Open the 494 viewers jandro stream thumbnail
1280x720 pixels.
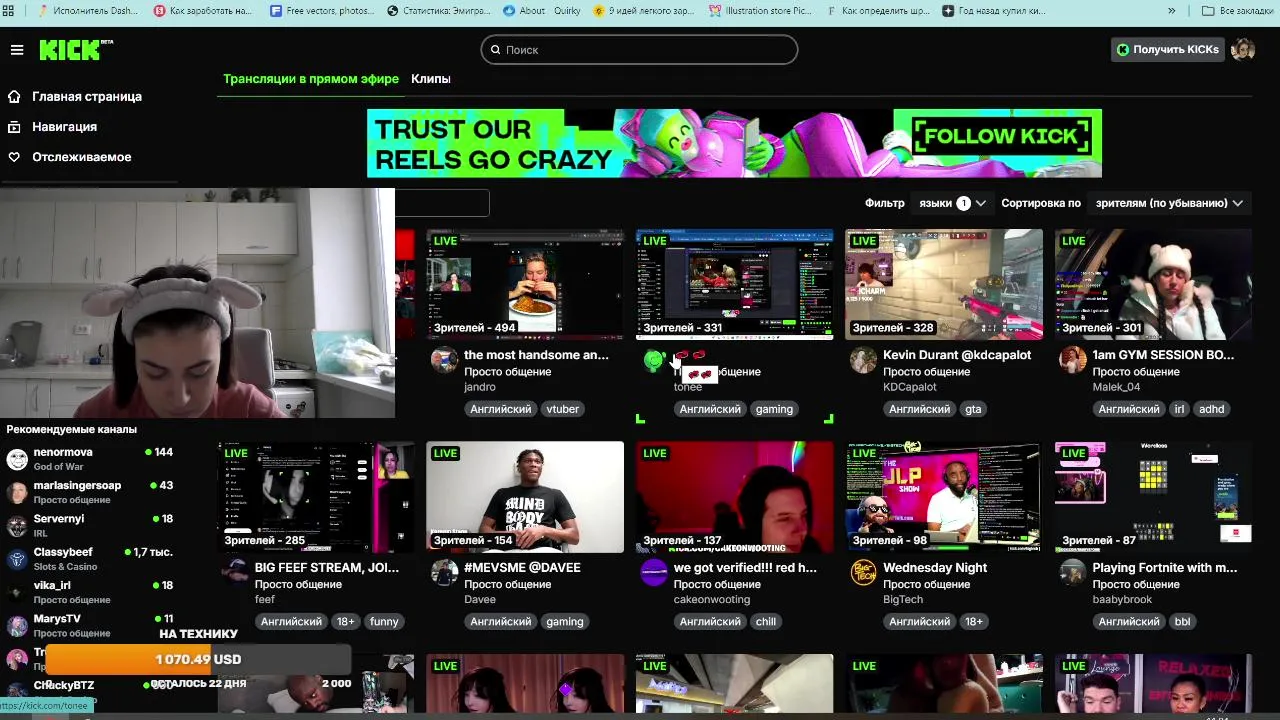point(525,285)
